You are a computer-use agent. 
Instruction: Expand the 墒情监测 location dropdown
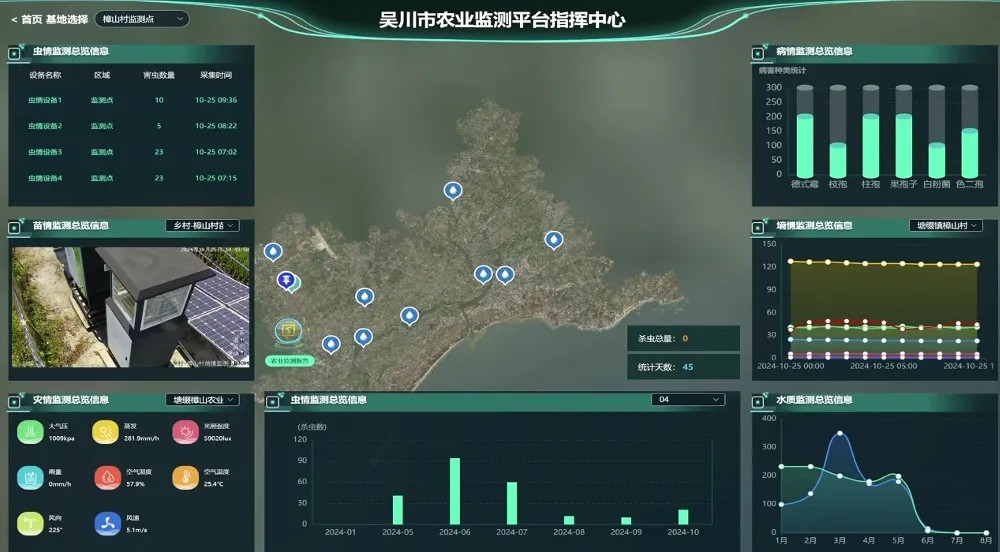(946, 226)
